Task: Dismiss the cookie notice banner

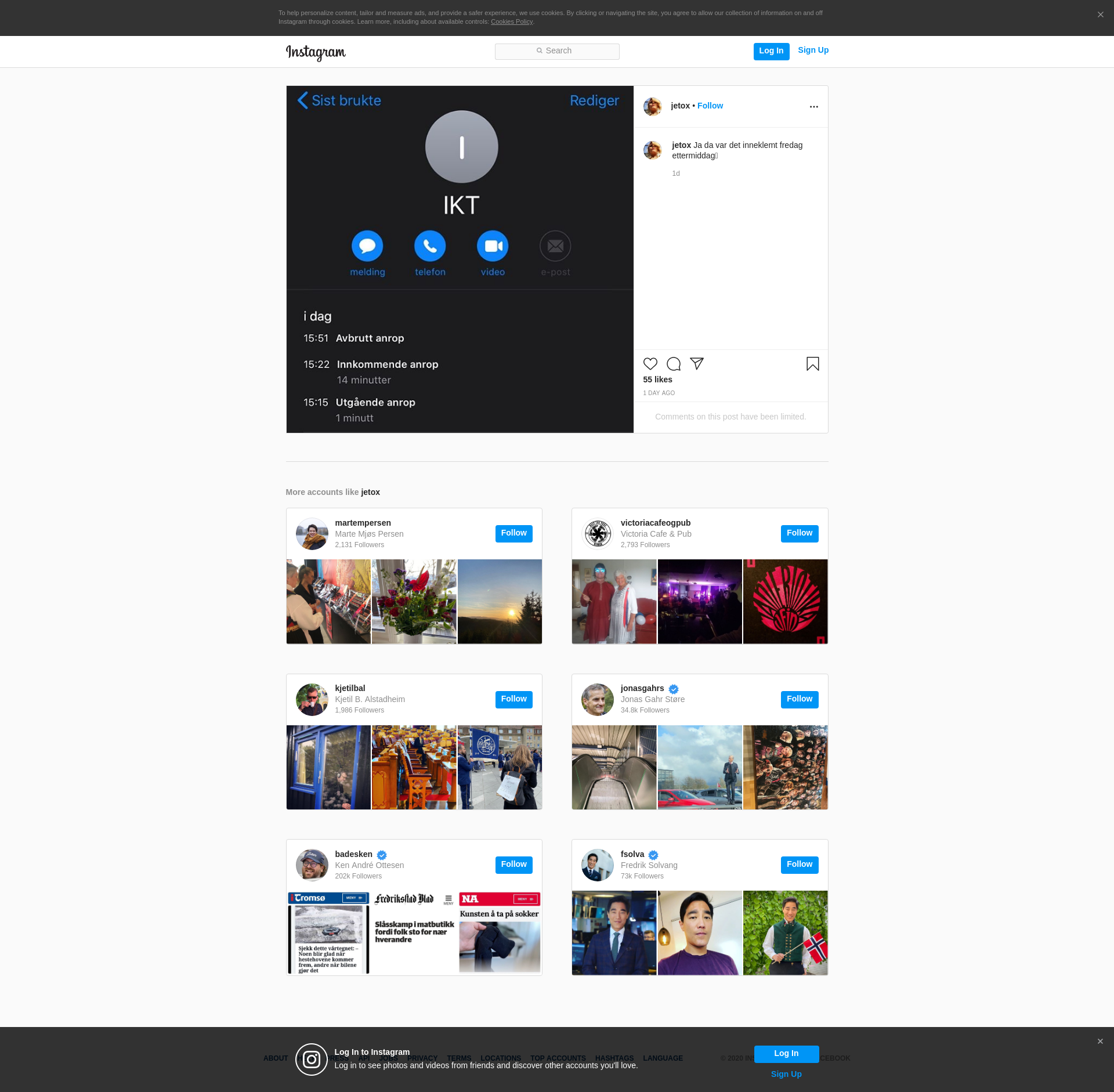Action: tap(1100, 15)
